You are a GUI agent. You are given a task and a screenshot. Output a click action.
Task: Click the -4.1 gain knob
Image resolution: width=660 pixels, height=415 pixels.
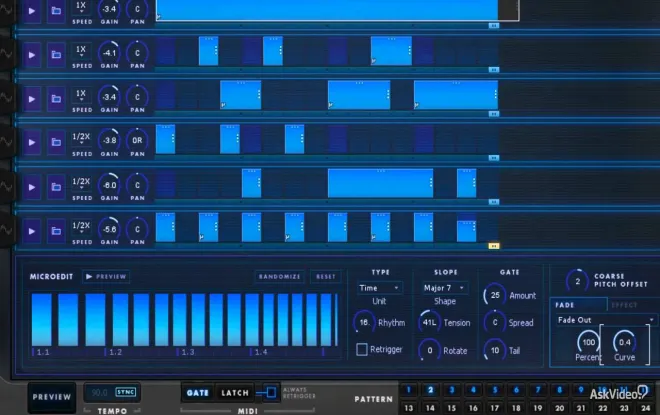pyautogui.click(x=109, y=53)
